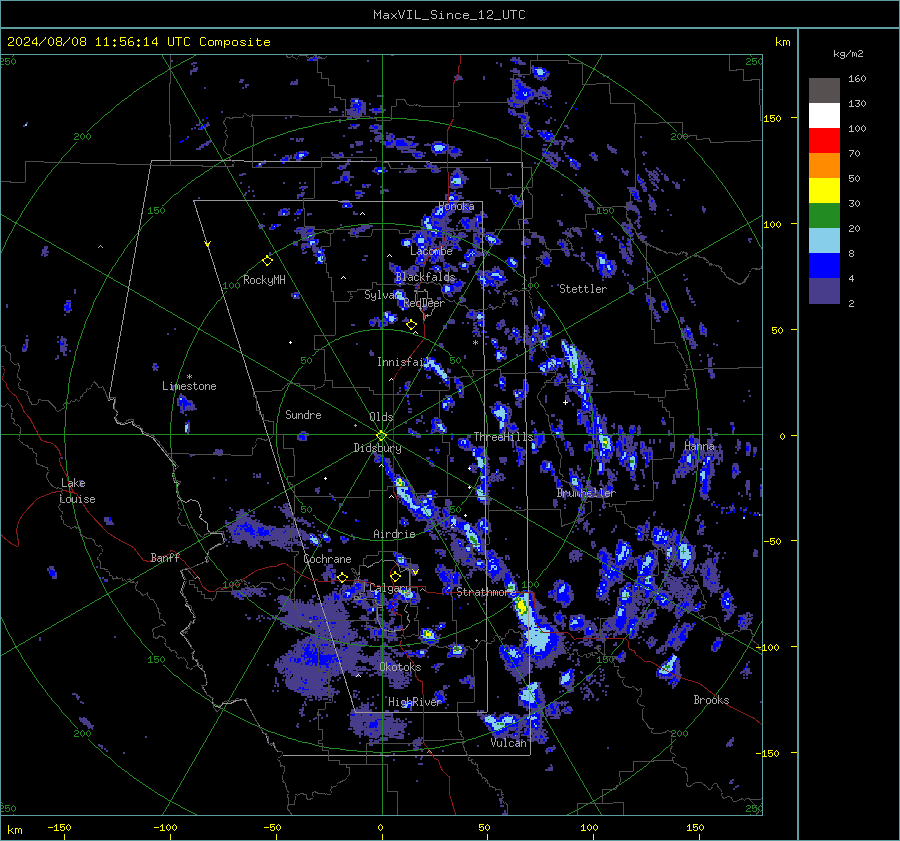This screenshot has height=841, width=900.
Task: Click the Didsbury label
Action: (377, 448)
